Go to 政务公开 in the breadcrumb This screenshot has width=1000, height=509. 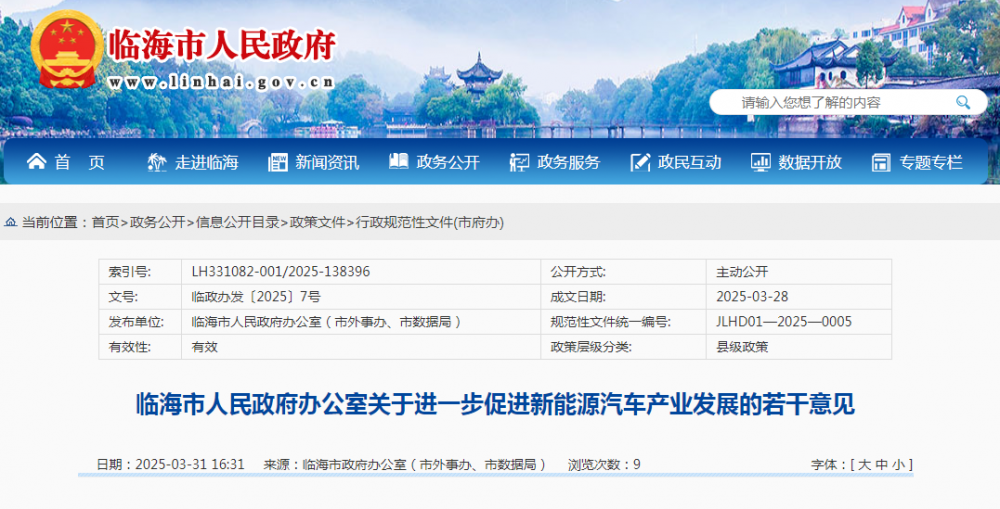158,222
